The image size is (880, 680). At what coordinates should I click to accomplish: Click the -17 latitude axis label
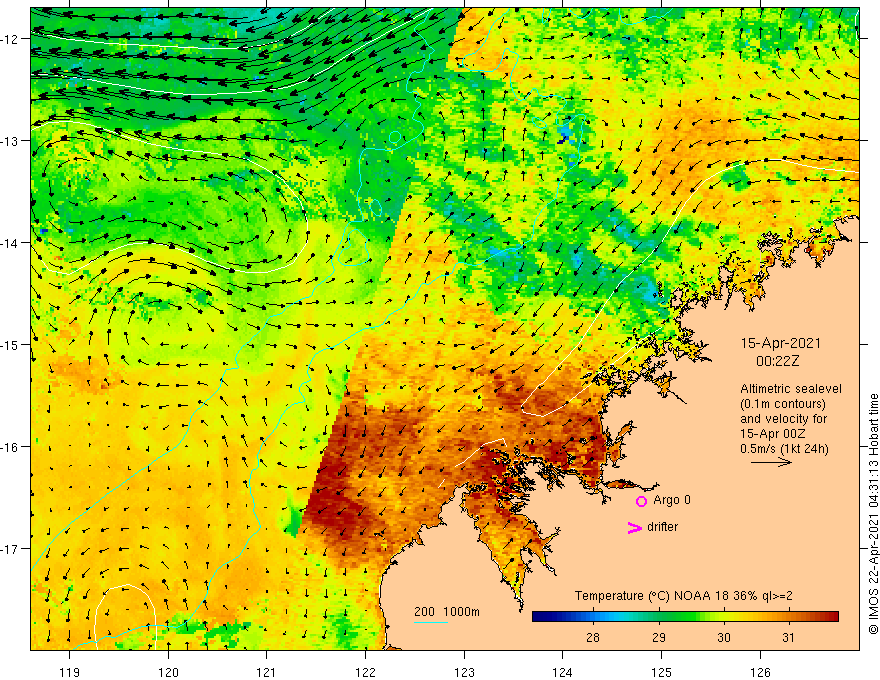point(11,549)
